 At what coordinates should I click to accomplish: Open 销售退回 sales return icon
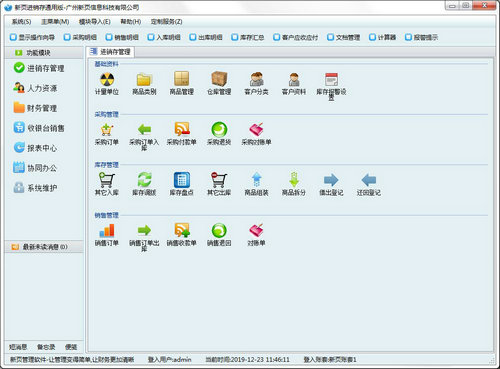[219, 235]
